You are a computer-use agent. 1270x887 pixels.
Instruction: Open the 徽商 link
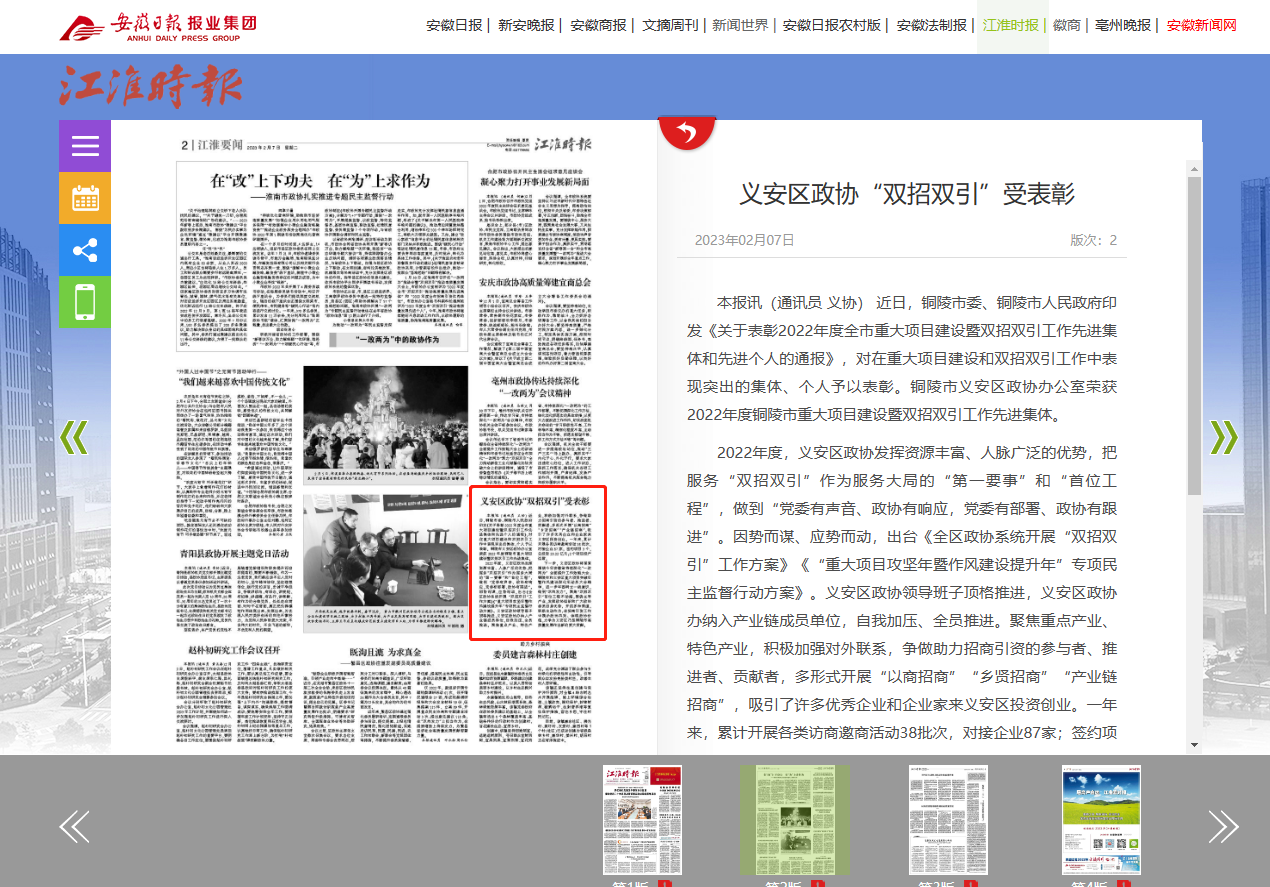point(1067,26)
